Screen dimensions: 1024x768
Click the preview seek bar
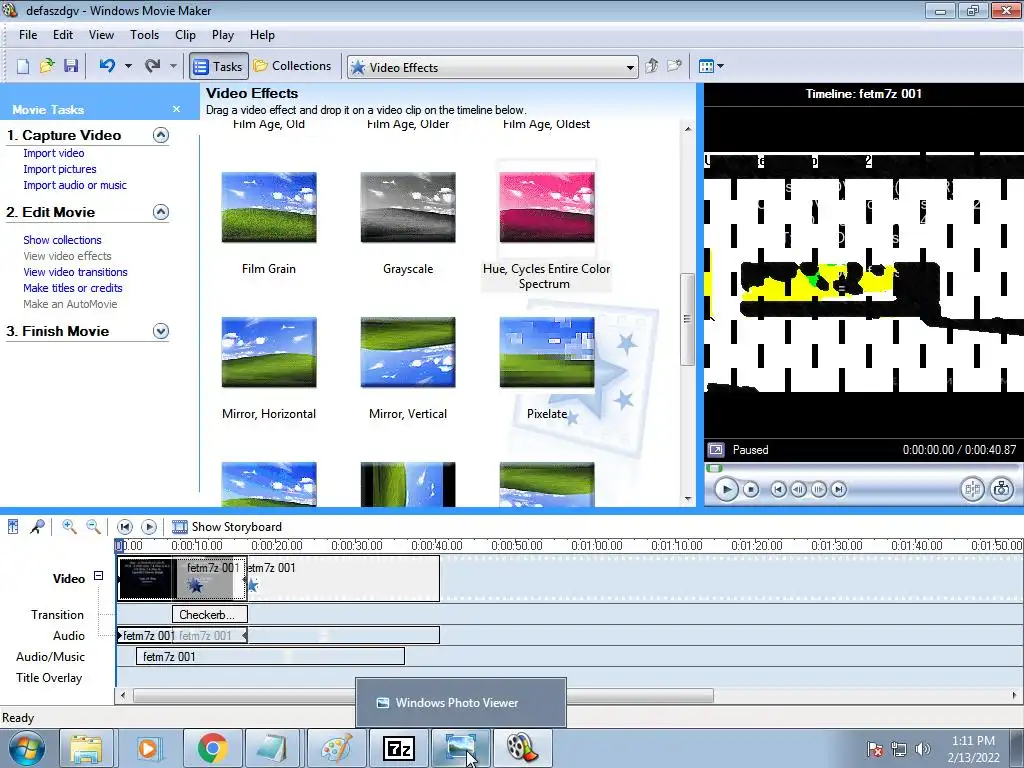point(862,468)
